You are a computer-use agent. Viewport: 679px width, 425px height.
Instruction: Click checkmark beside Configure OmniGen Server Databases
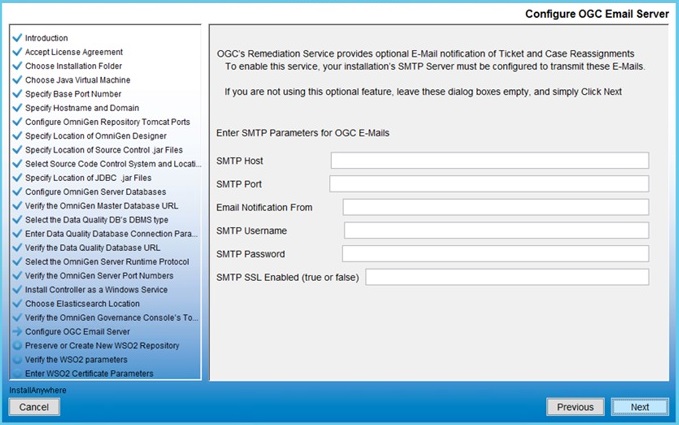point(17,191)
